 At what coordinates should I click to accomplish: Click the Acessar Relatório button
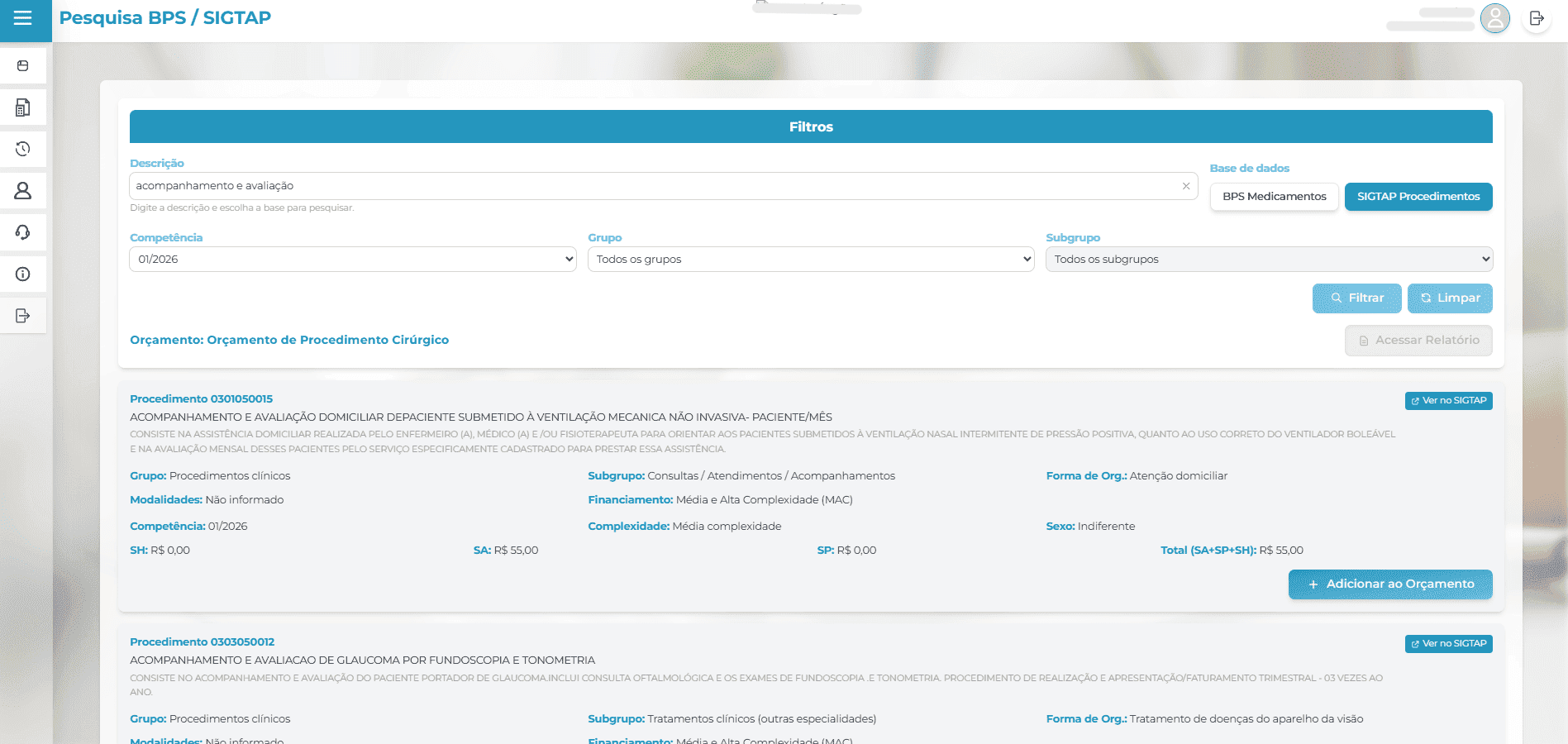click(1418, 341)
